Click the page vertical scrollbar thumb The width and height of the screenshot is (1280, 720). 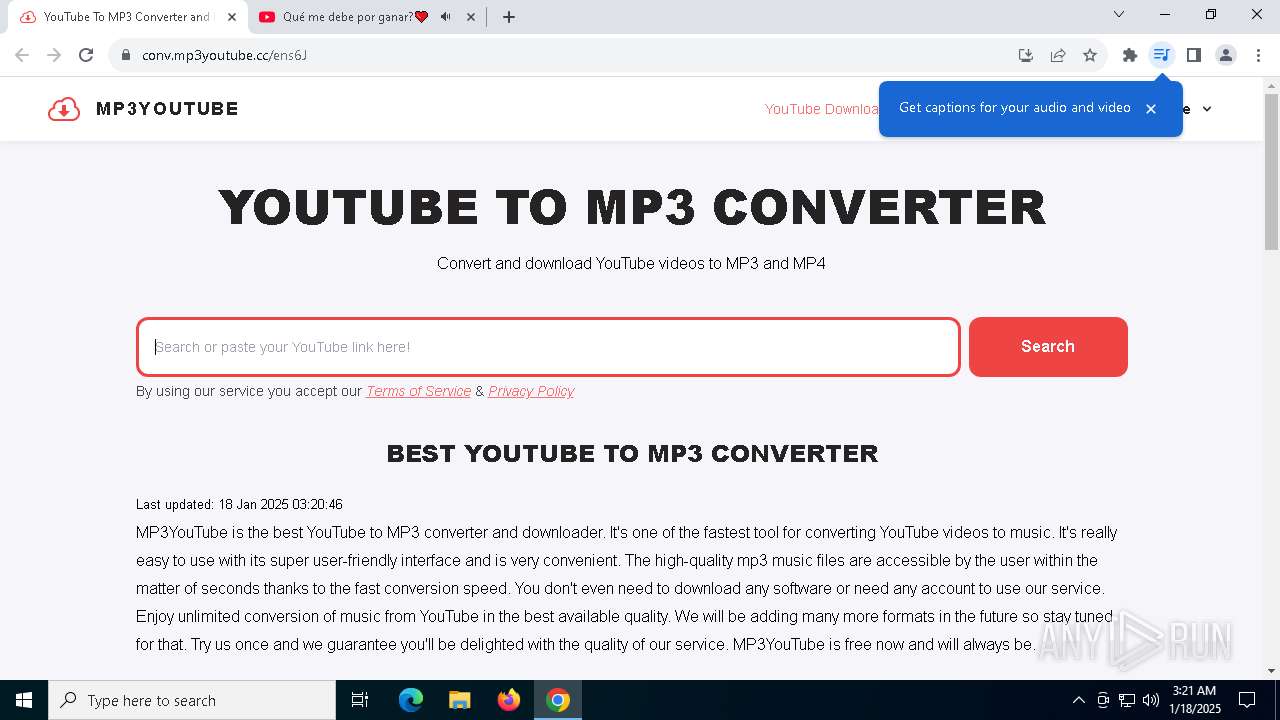(1271, 171)
